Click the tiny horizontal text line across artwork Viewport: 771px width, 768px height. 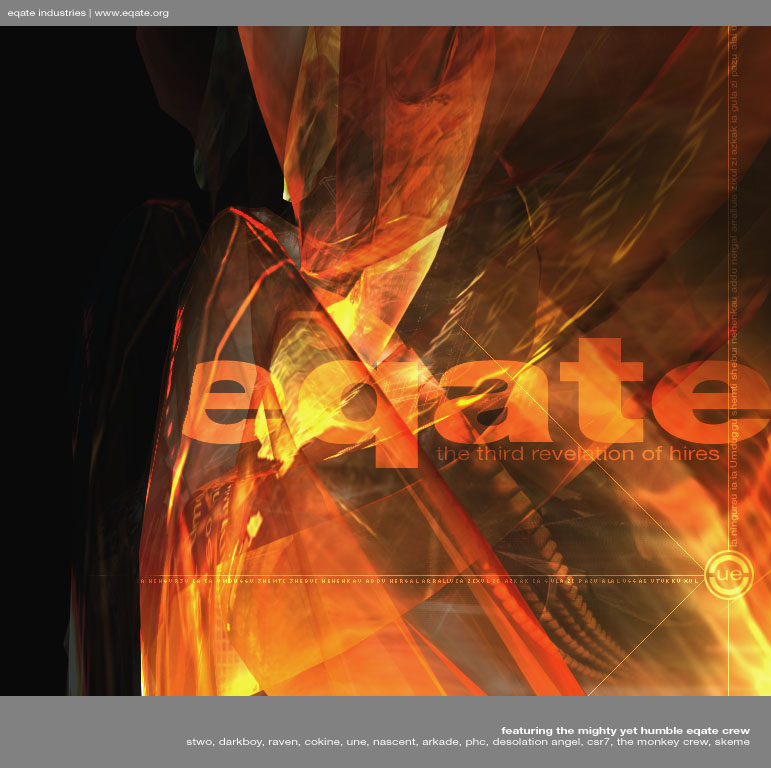420,579
